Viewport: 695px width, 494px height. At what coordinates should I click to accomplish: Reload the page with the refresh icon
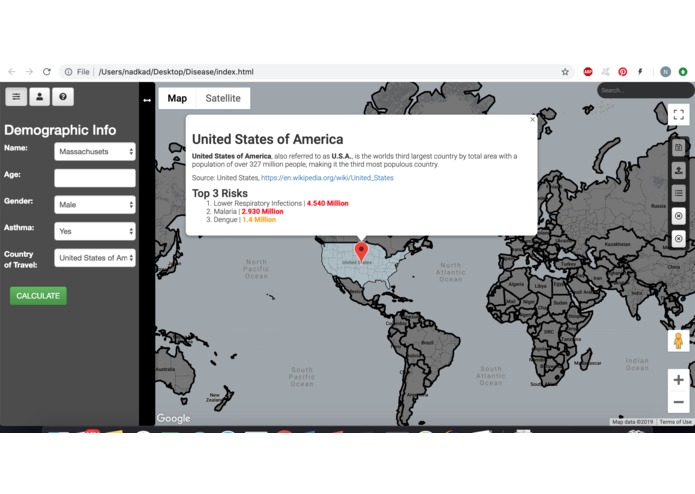[47, 72]
